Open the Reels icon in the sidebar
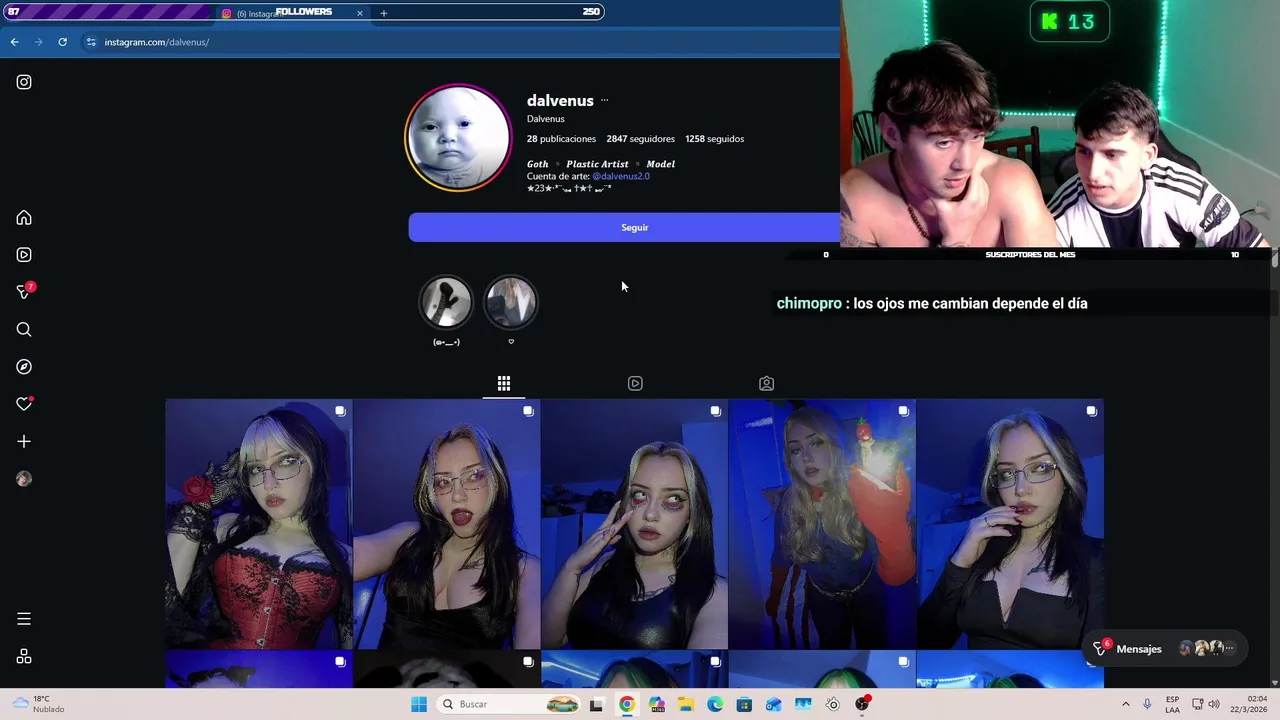 (x=24, y=255)
